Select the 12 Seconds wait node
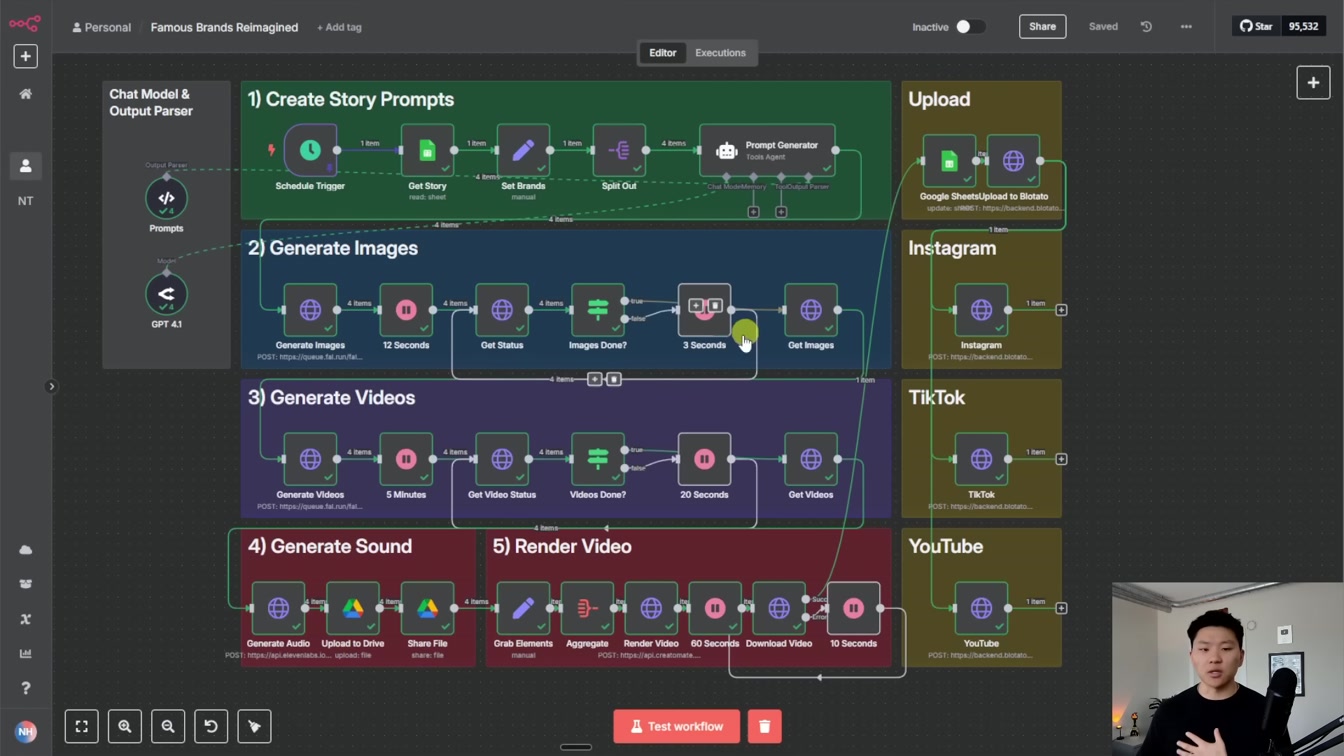Viewport: 1344px width, 756px height. (406, 310)
